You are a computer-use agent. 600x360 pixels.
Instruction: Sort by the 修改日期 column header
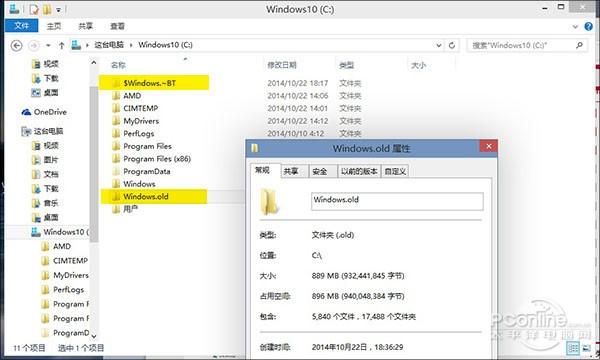pyautogui.click(x=282, y=65)
